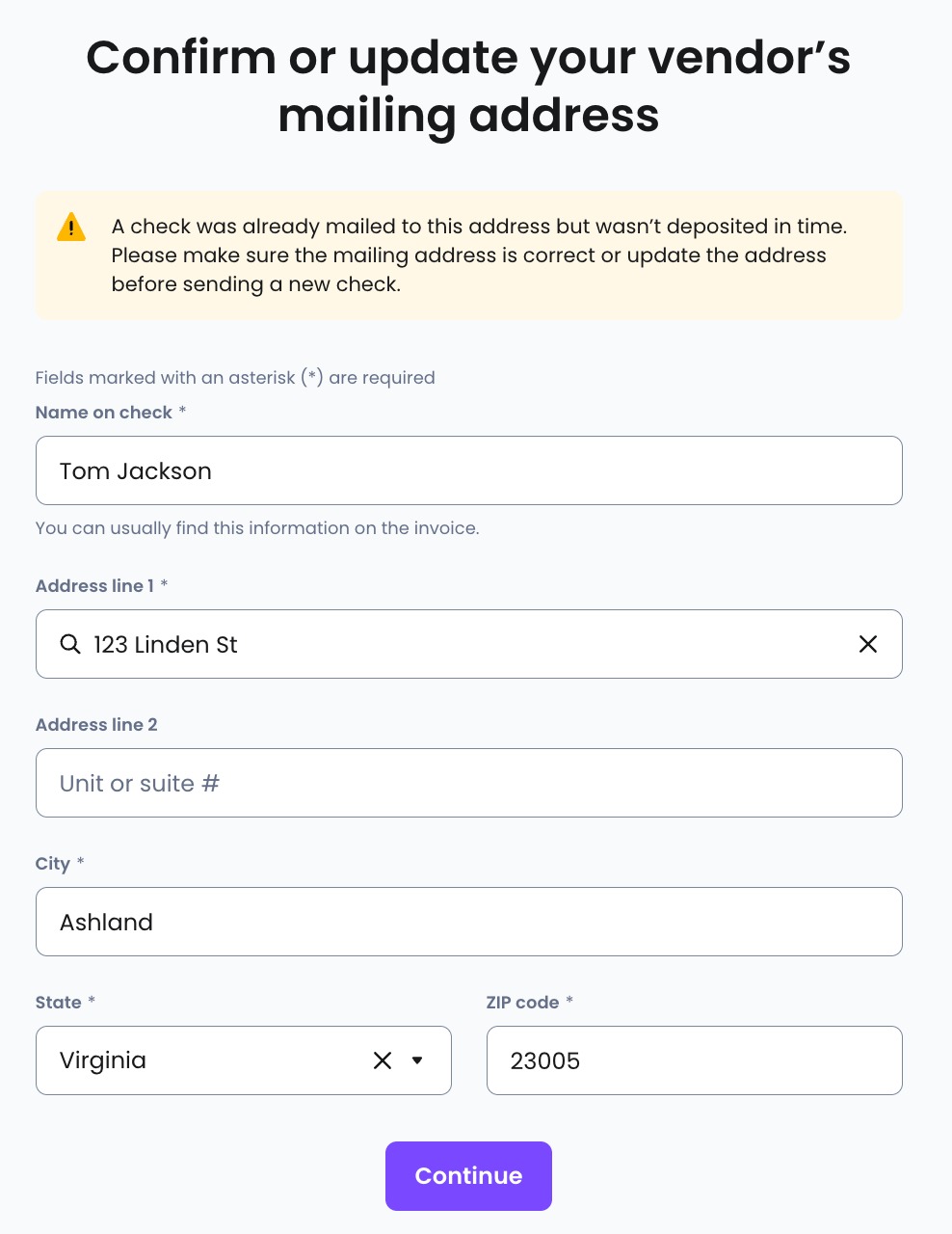Click the Ashland city field
The height and width of the screenshot is (1234, 952).
(469, 922)
